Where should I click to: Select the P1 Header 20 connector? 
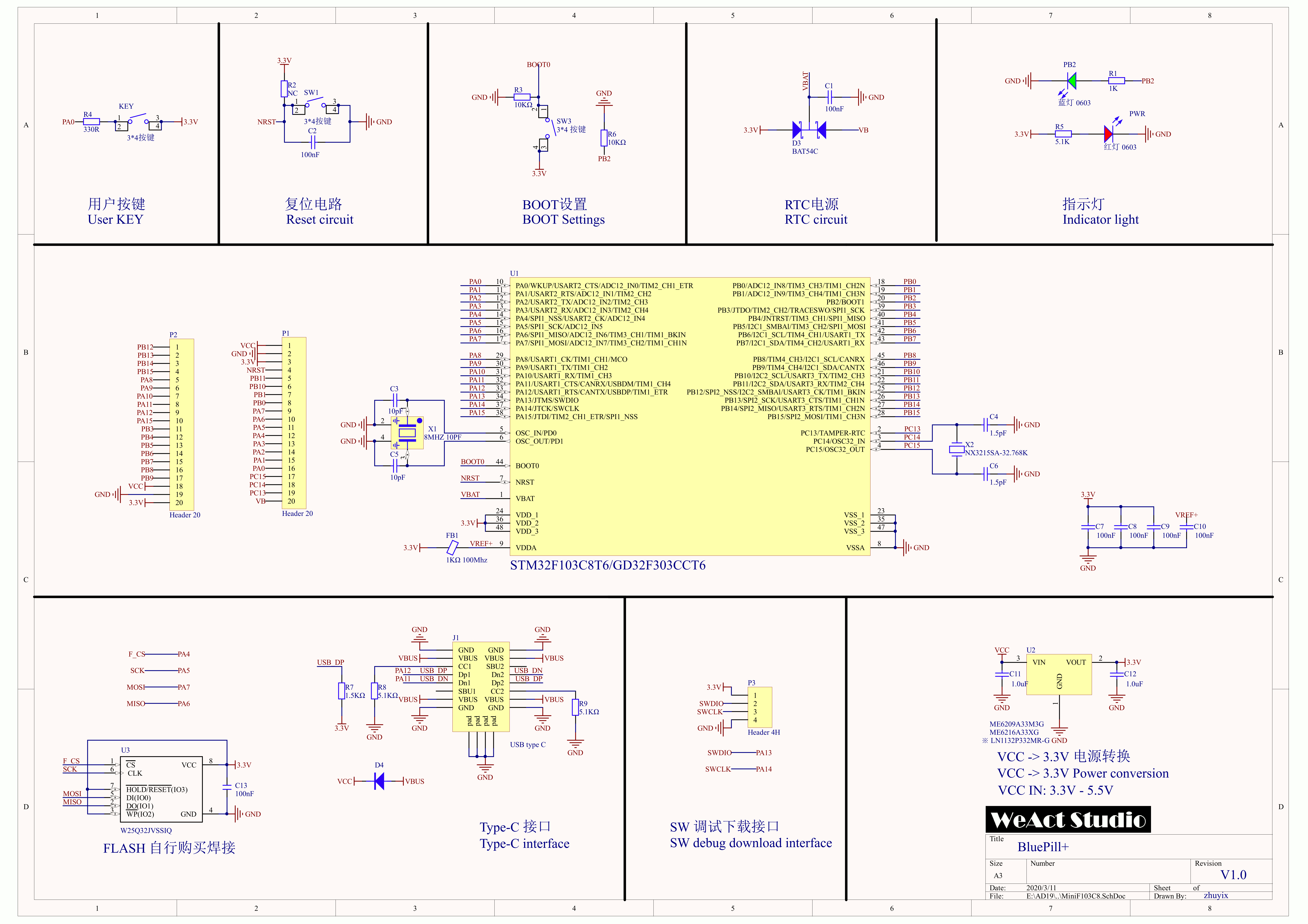pos(294,423)
